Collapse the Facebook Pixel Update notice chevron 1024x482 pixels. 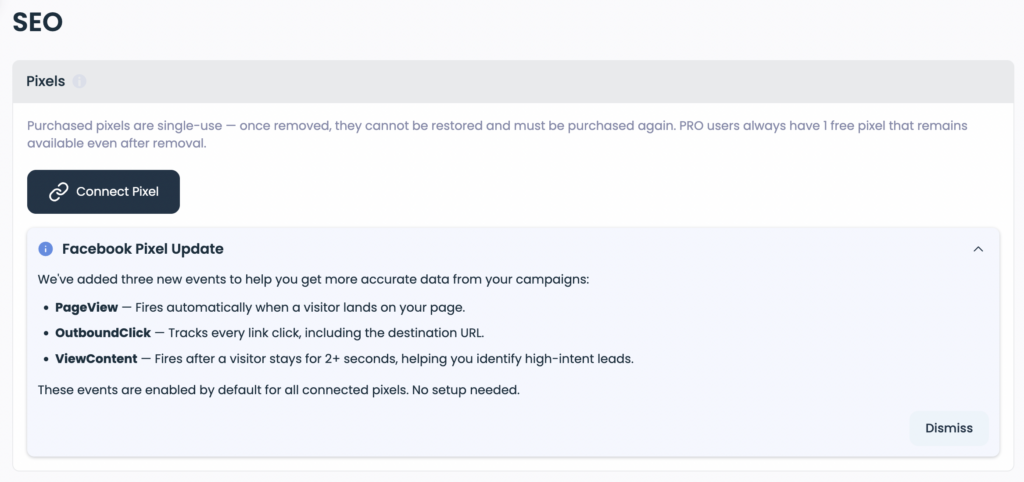point(978,249)
